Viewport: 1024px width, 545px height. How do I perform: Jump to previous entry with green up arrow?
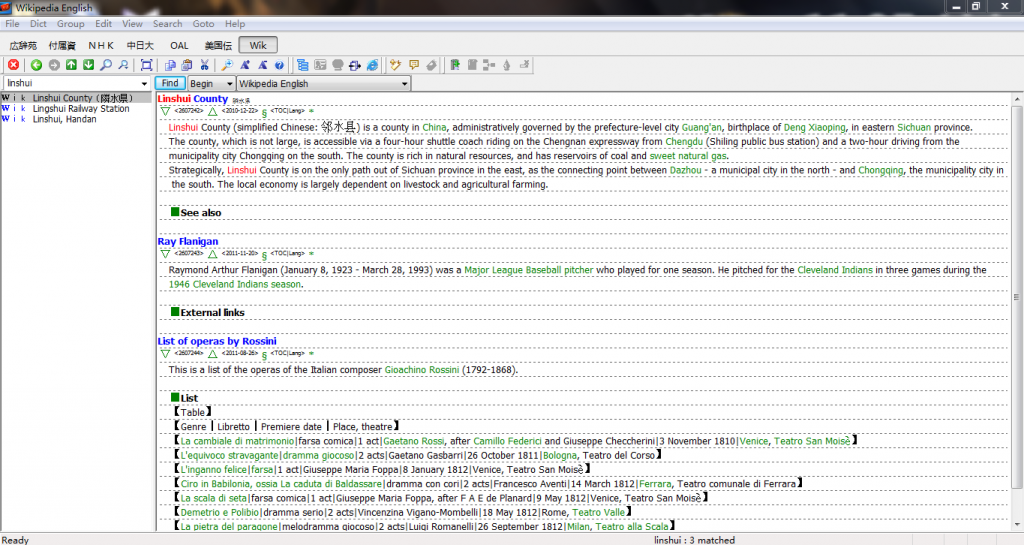71,65
